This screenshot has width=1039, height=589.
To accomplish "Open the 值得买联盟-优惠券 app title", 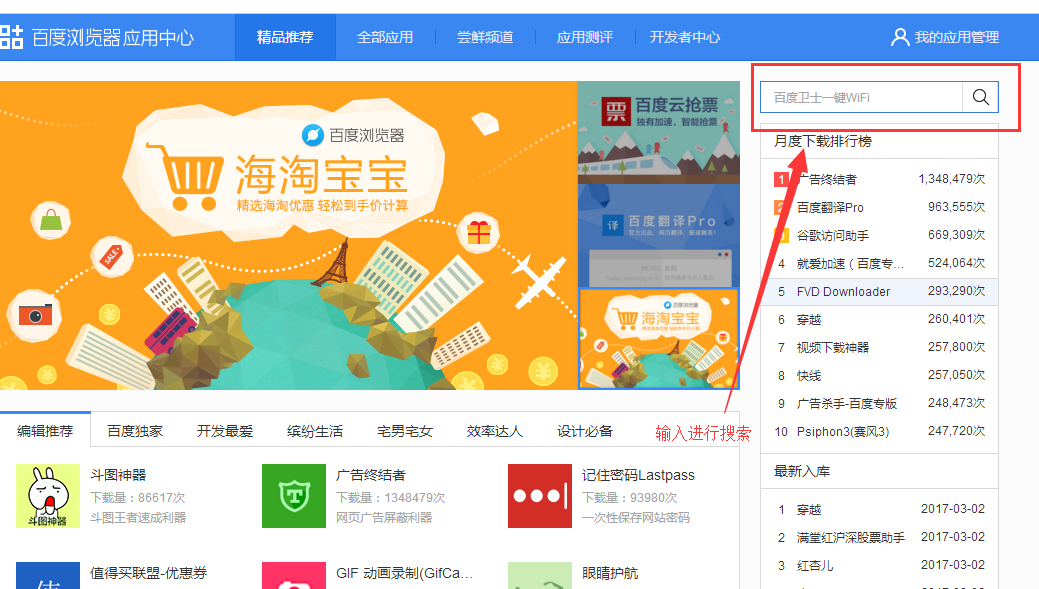I will pyautogui.click(x=148, y=573).
